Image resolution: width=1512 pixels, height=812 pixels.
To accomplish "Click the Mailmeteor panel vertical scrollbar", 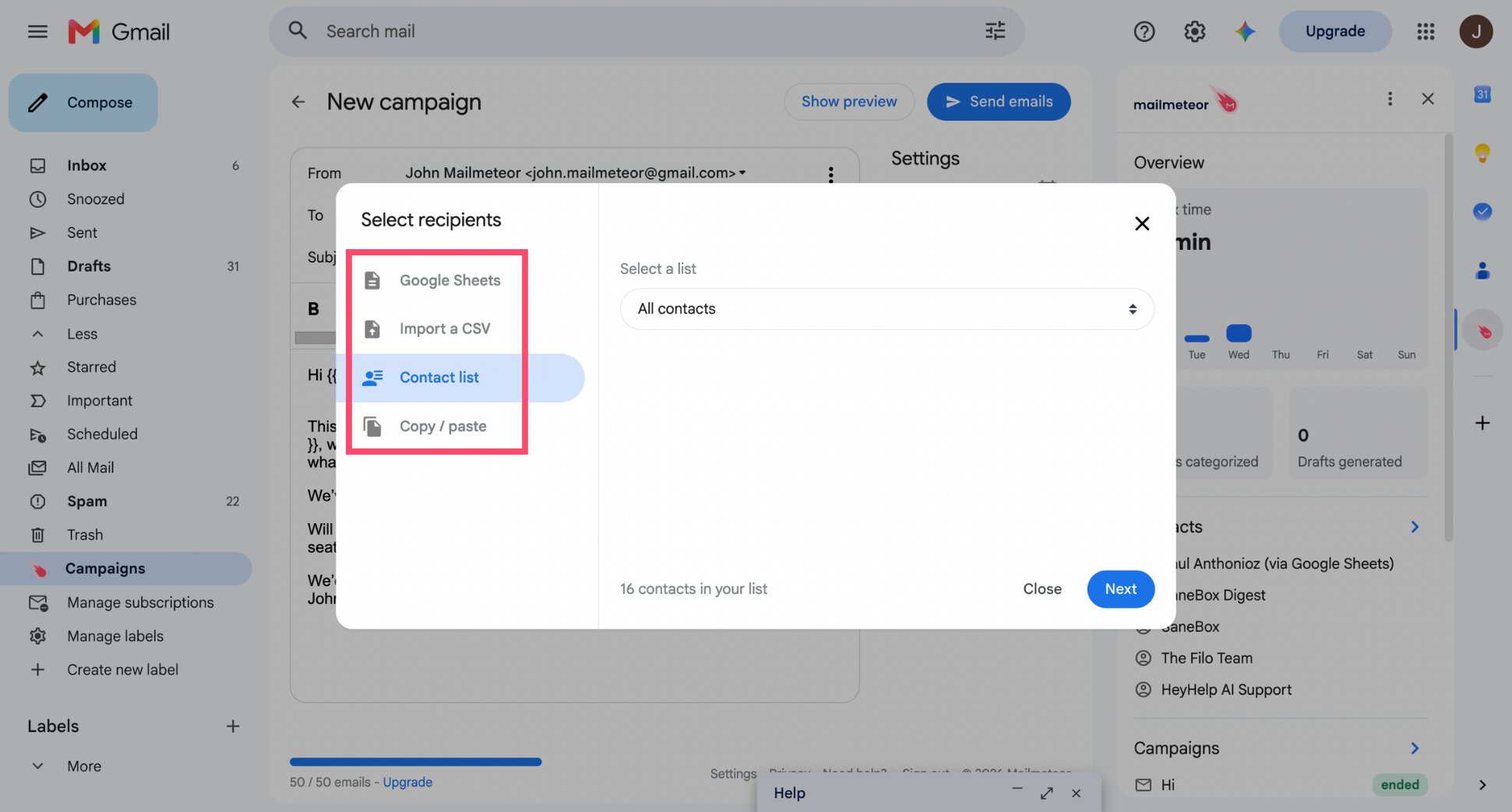I will click(x=1448, y=336).
